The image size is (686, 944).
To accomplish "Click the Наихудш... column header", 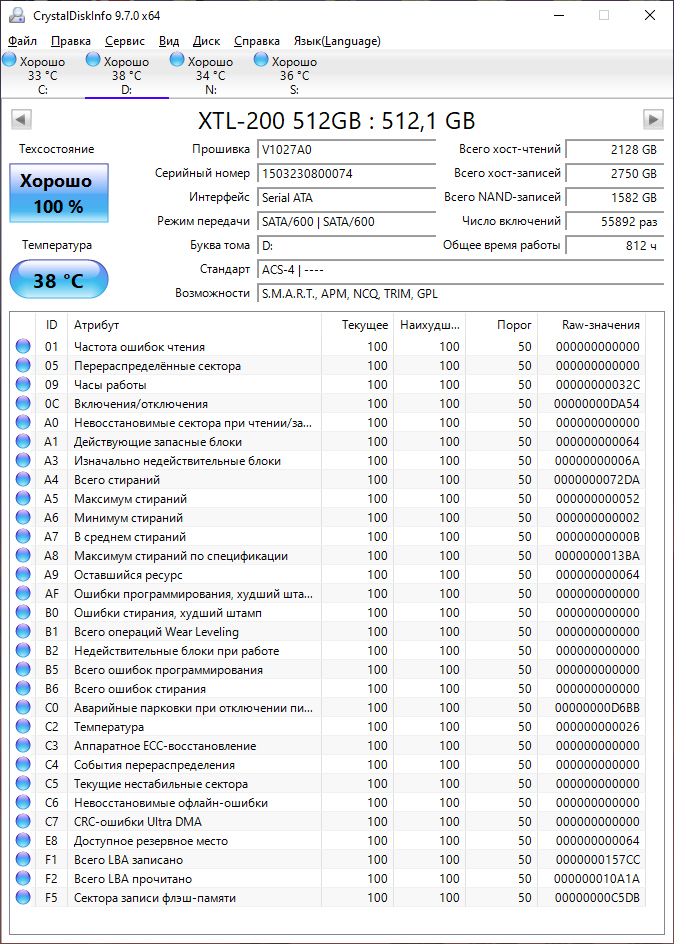I will [x=429, y=324].
